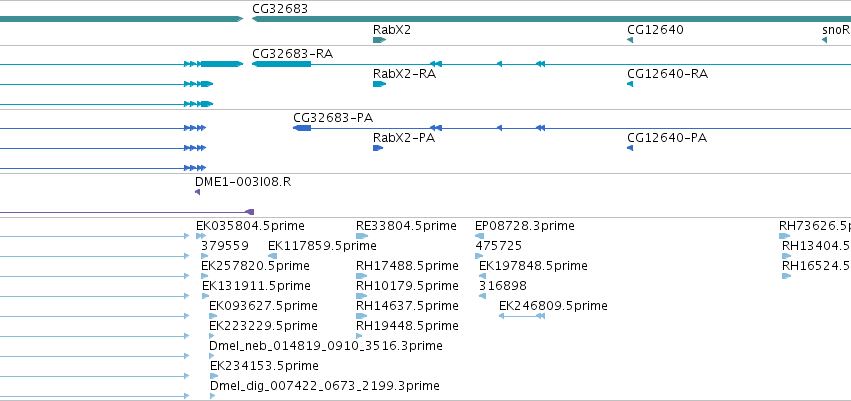Click the CG32683-PA protein label
Screen dimensions: 851x401
tap(333, 118)
